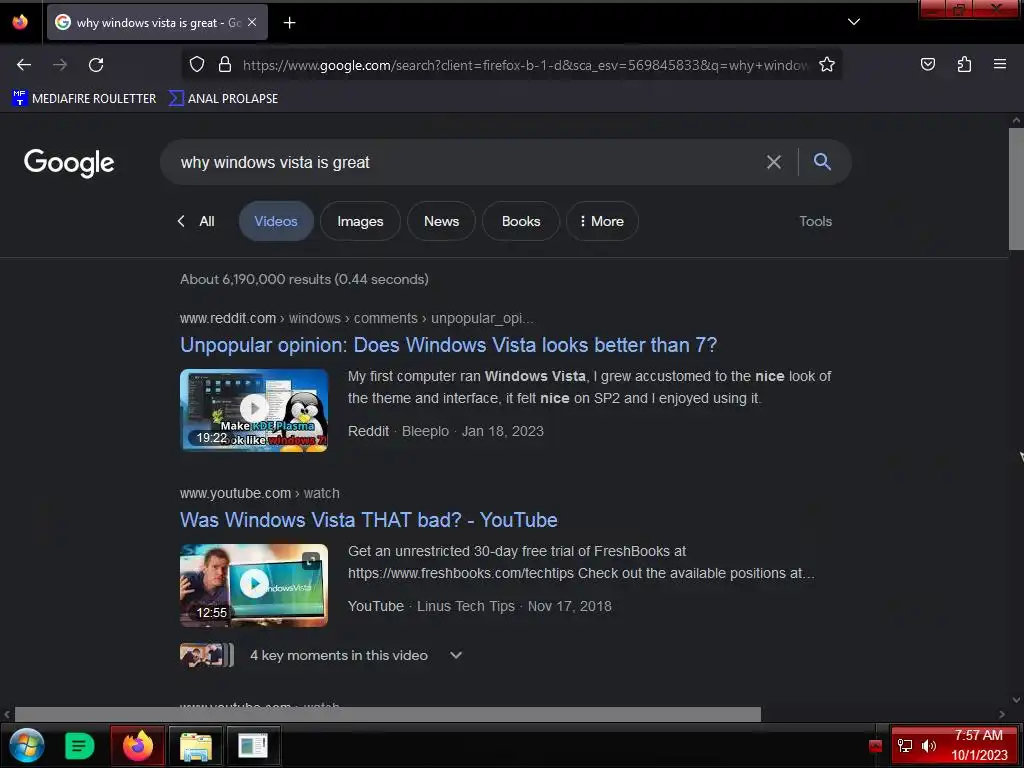Open the Windows Start orb

(x=27, y=745)
